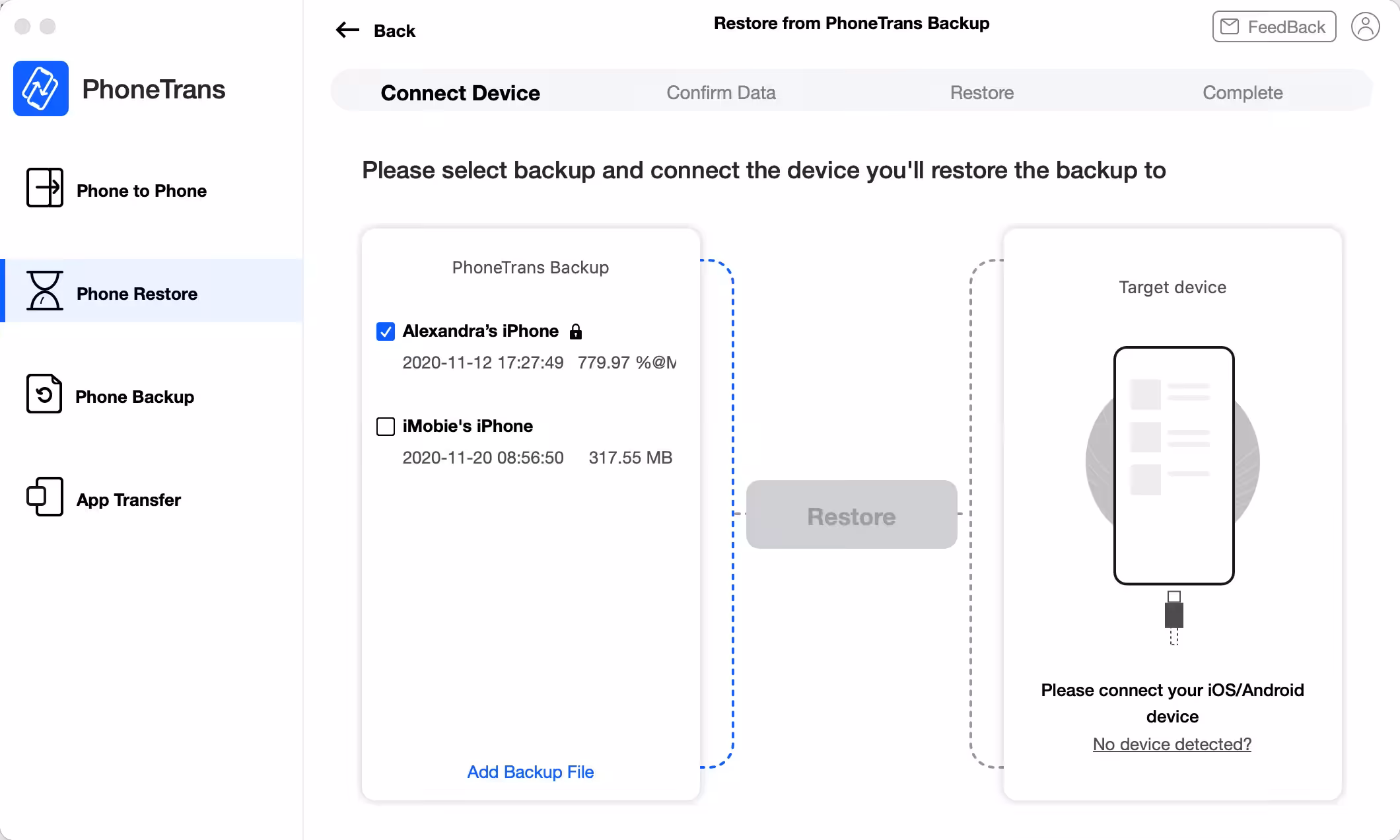Go to the Complete step tab
This screenshot has width=1400, height=840.
click(1243, 92)
